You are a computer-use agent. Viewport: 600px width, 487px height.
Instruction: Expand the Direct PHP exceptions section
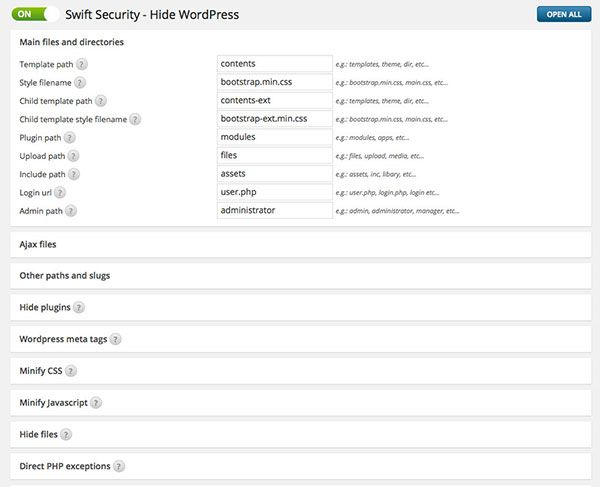click(x=65, y=466)
